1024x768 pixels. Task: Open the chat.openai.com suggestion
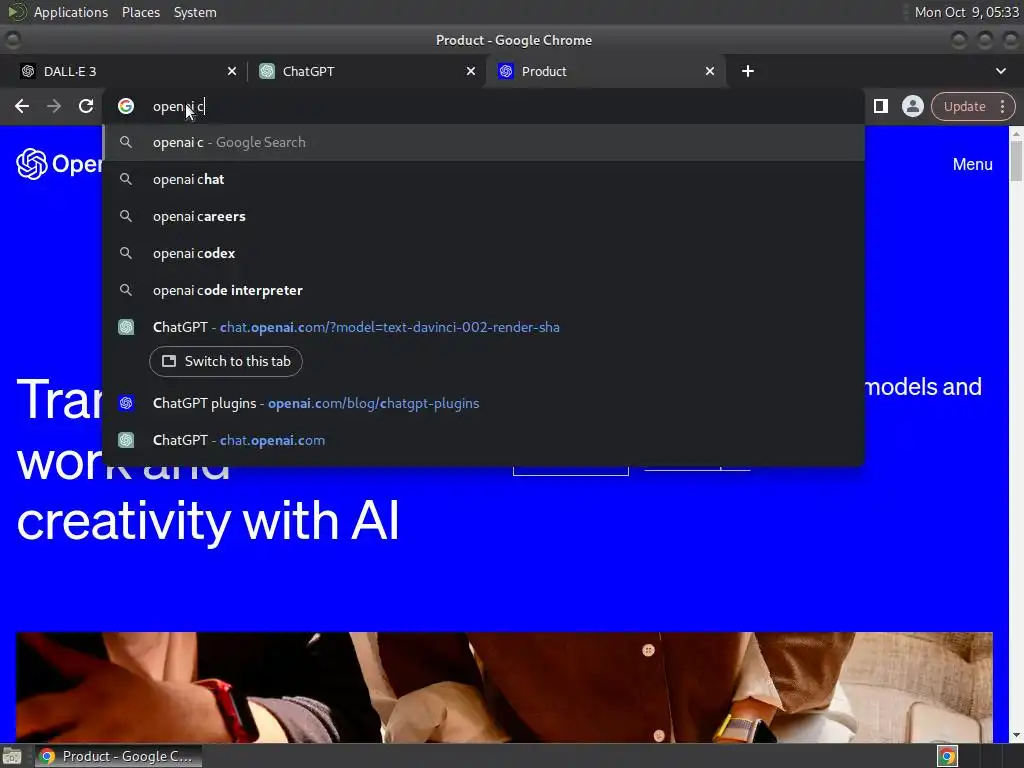484,440
